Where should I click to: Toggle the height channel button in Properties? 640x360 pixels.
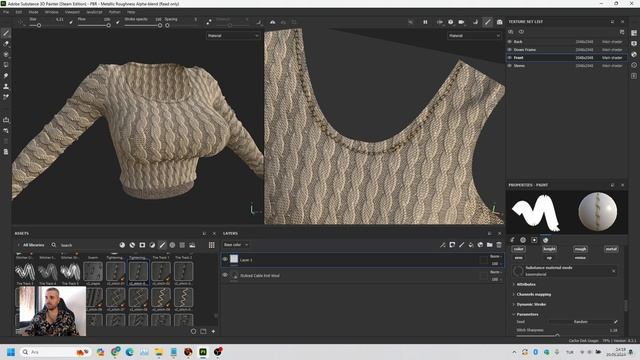click(x=549, y=249)
